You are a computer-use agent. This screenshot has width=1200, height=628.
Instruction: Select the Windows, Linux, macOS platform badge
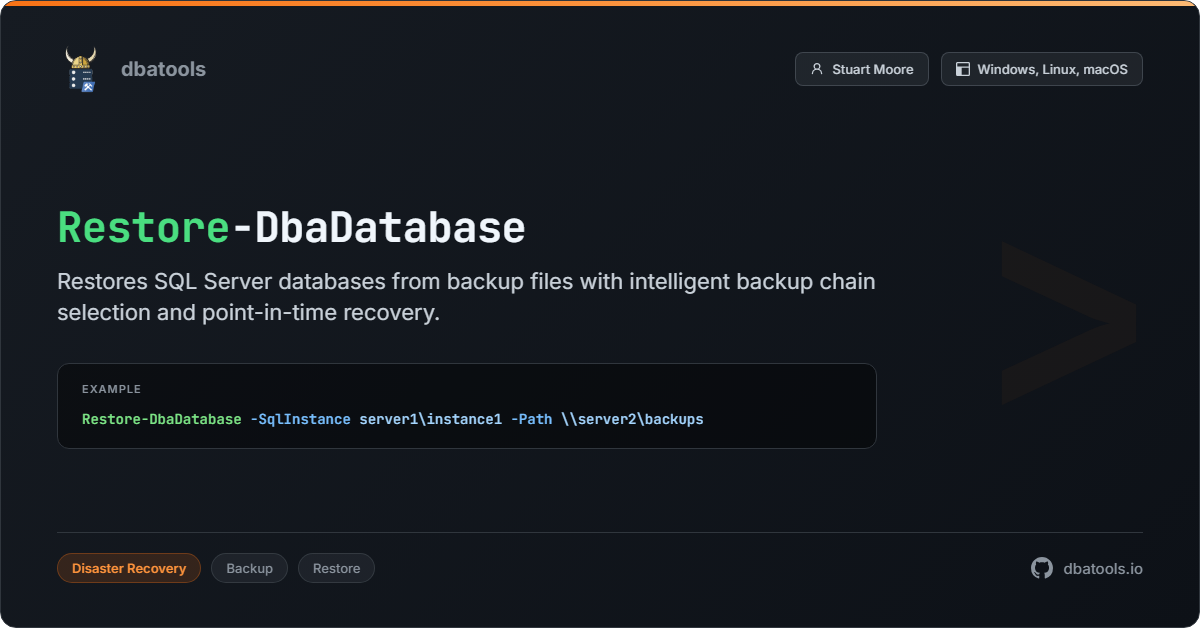1041,70
